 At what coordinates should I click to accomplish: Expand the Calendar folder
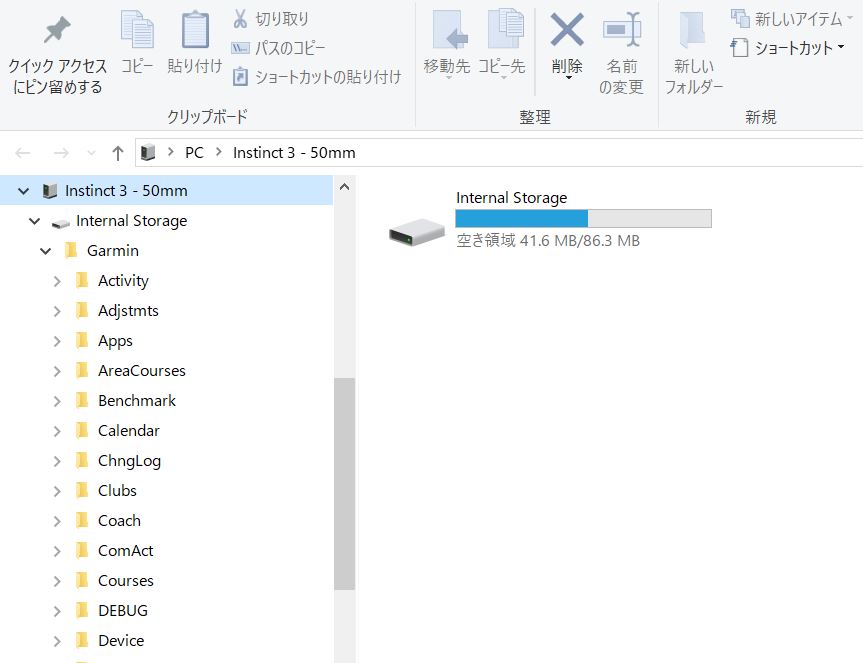57,431
